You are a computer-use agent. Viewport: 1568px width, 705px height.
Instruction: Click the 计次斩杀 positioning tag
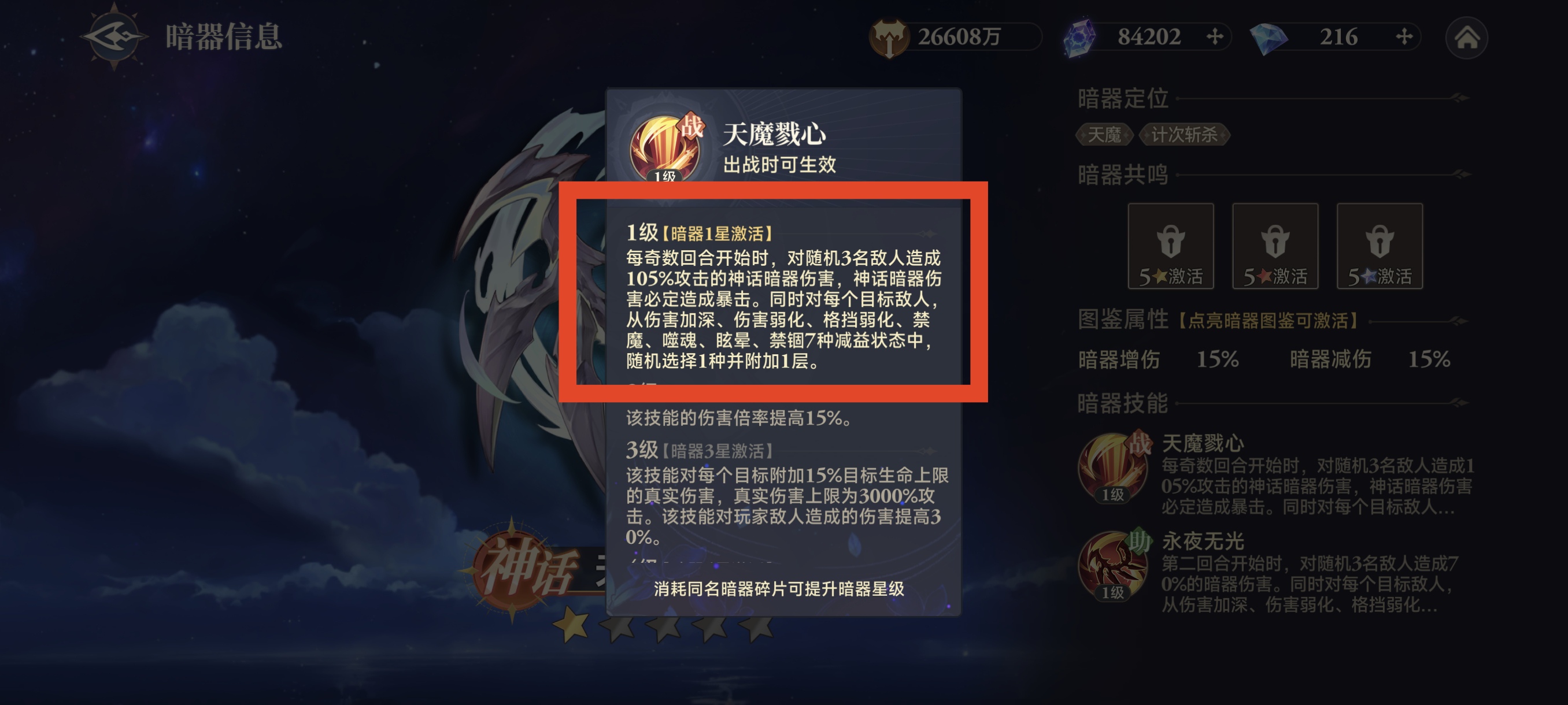coord(1184,135)
